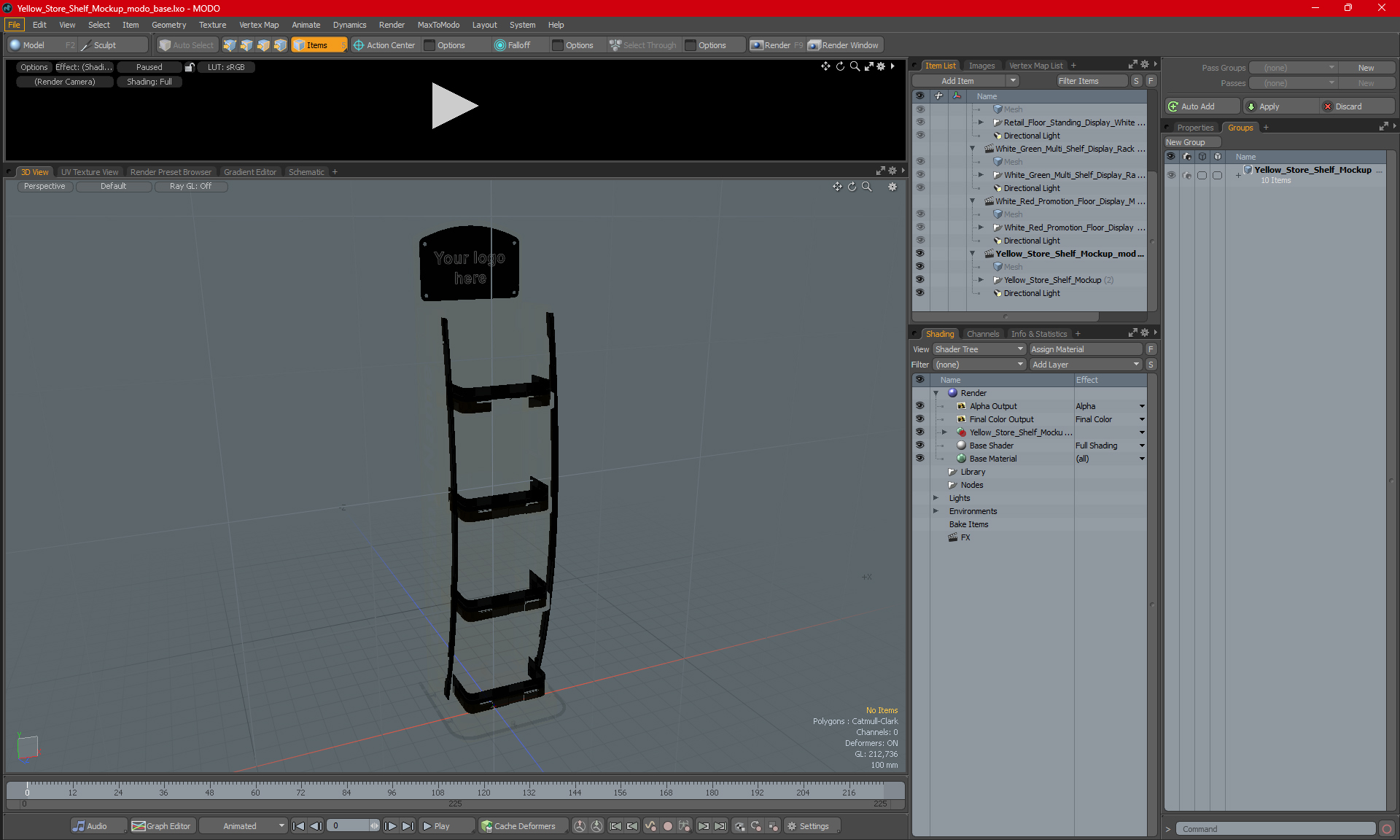Click Perspective view button
The height and width of the screenshot is (840, 1400).
point(44,186)
